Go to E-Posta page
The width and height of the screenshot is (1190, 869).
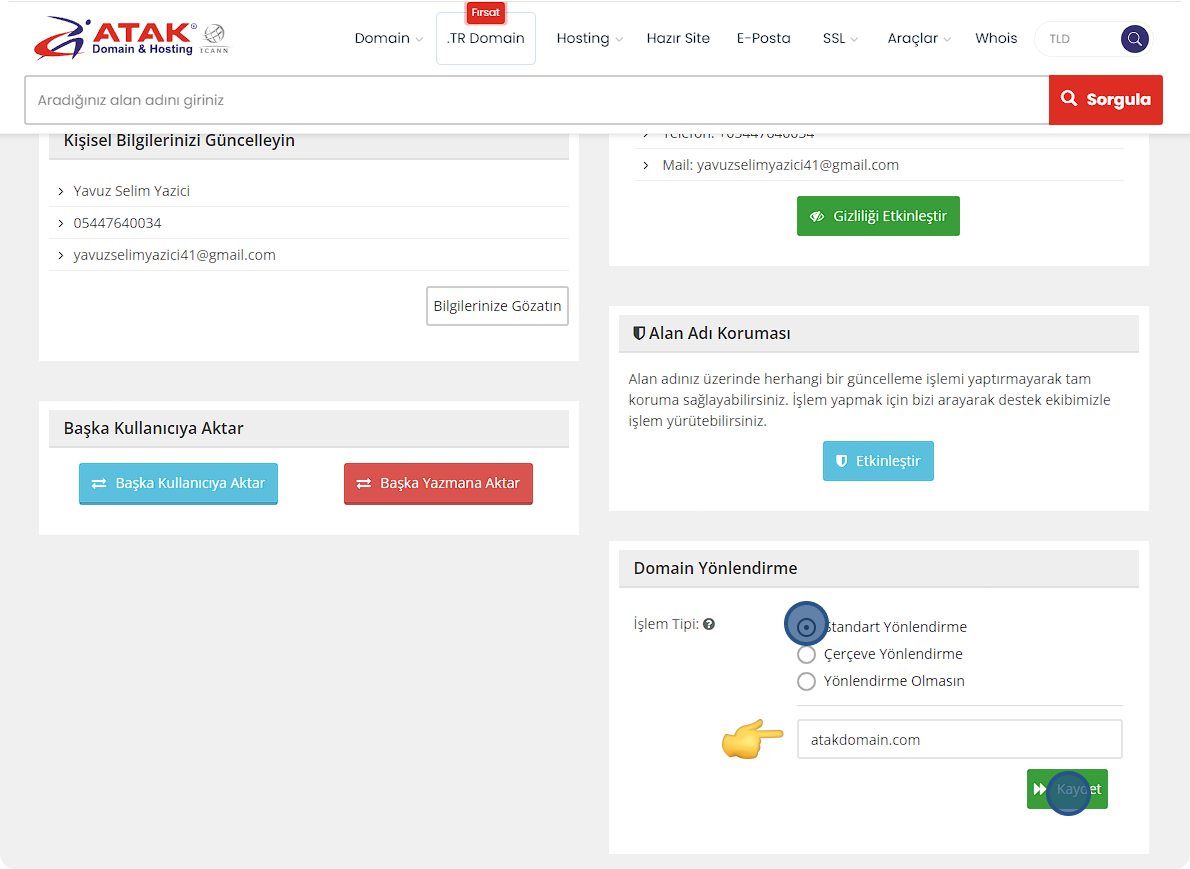pyautogui.click(x=763, y=38)
